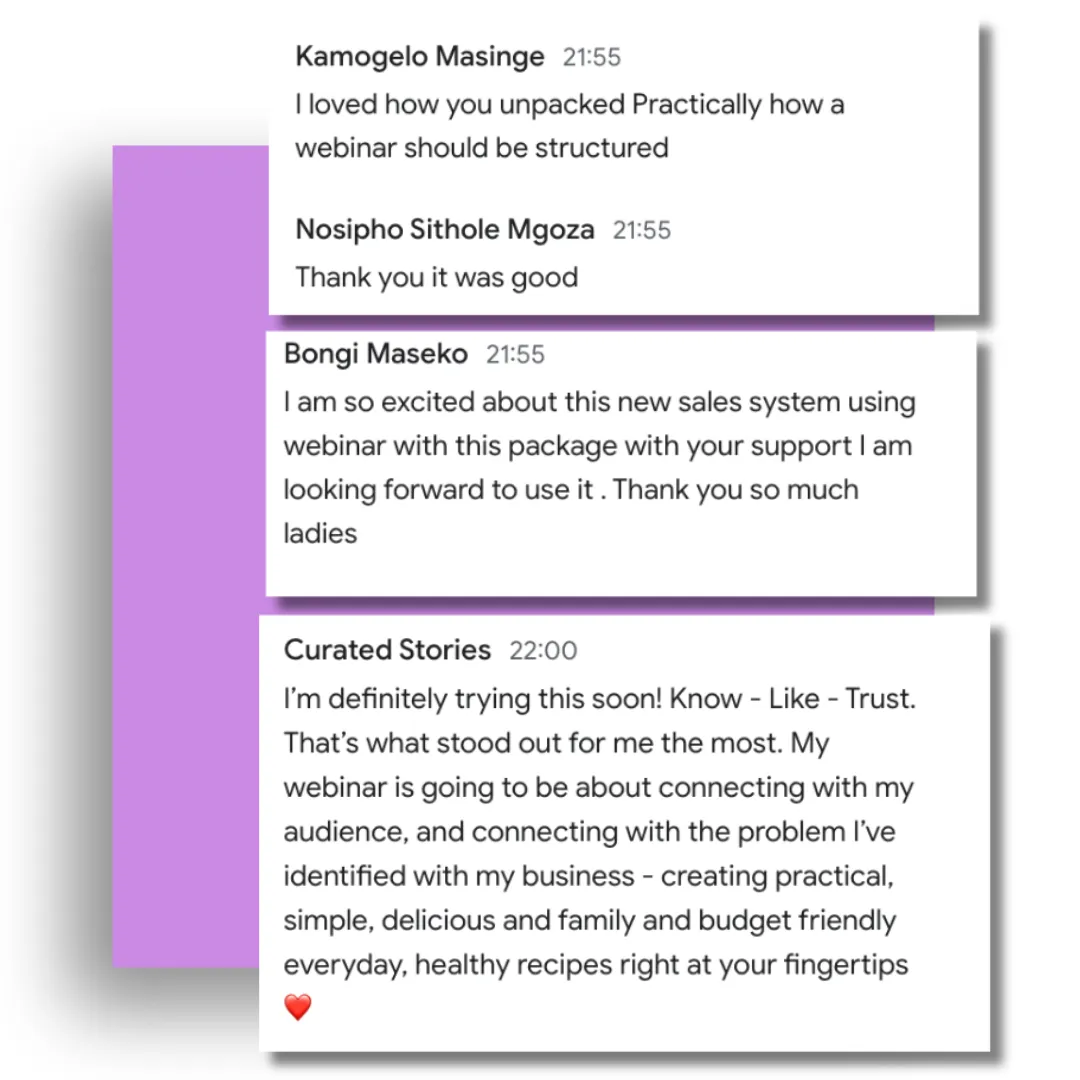Screen dimensions: 1080x1080
Task: Click the 21:55 timestamp beside Kamogelo Masinge
Action: 592,57
